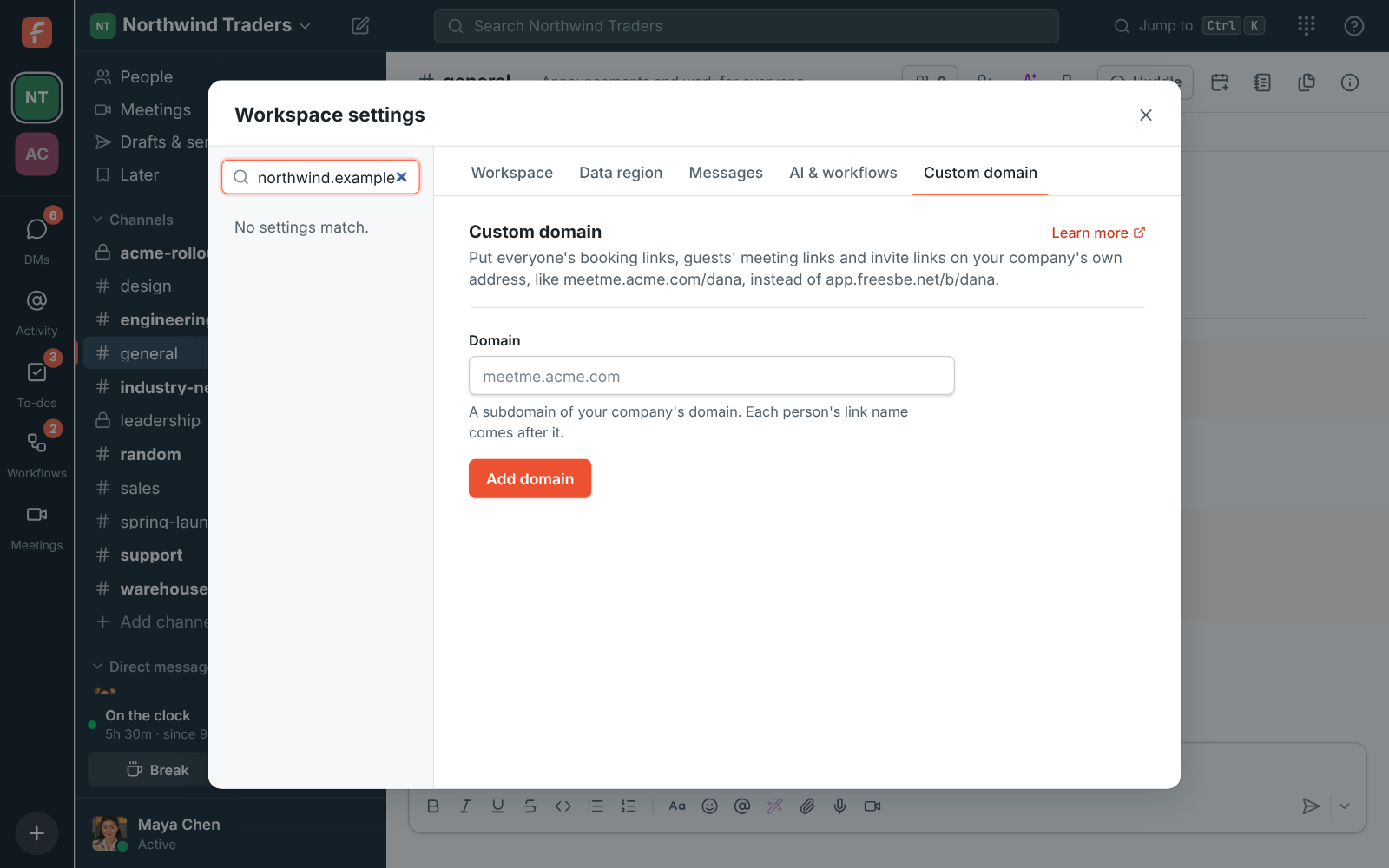Click the settings search field
This screenshot has width=1389, height=868.
(x=320, y=177)
